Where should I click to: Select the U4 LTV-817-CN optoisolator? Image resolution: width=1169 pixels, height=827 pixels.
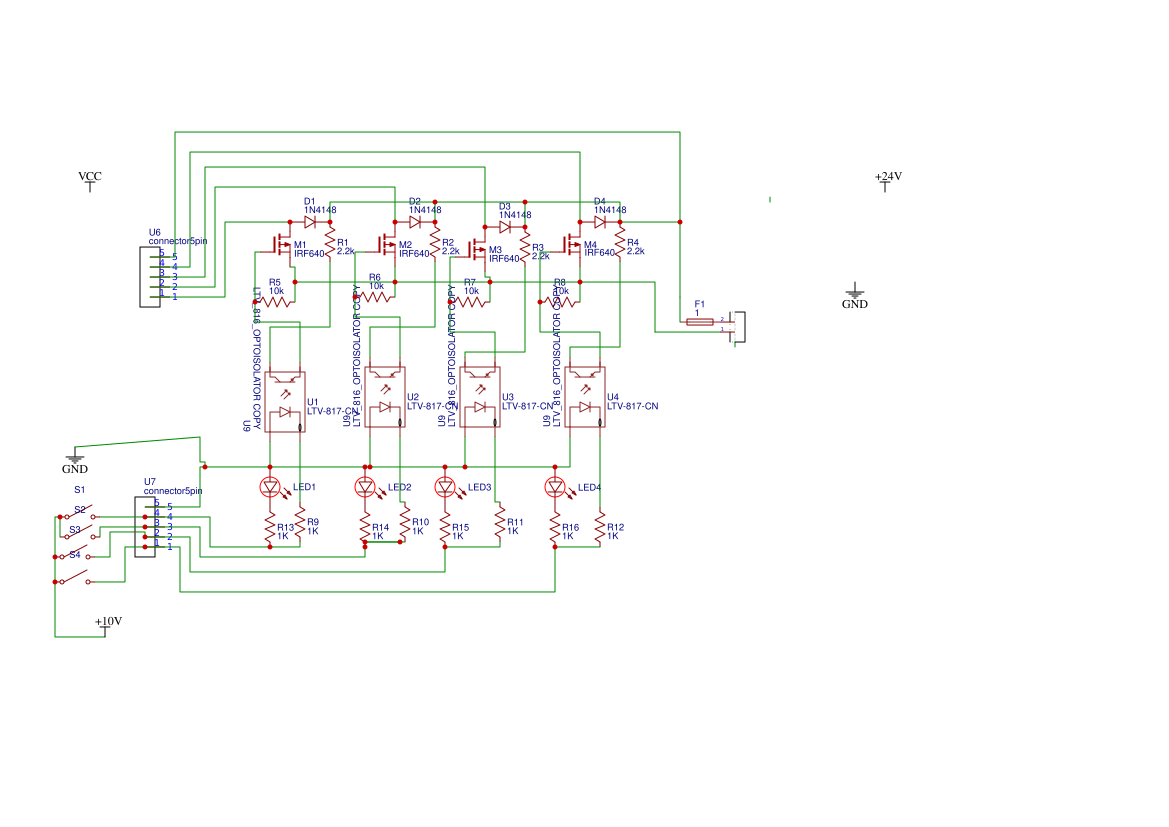tap(585, 397)
